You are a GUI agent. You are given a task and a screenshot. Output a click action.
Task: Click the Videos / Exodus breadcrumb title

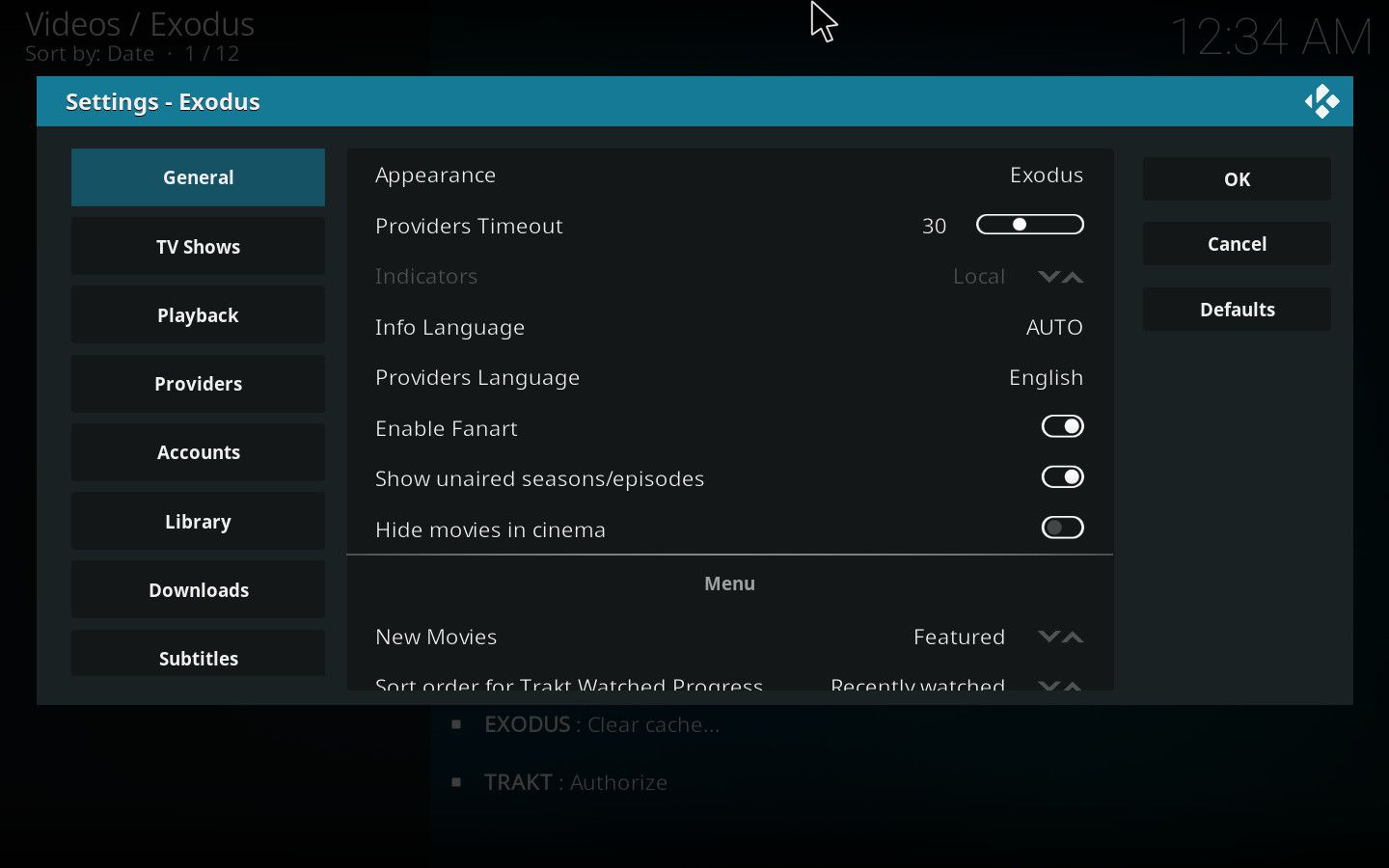click(x=140, y=23)
